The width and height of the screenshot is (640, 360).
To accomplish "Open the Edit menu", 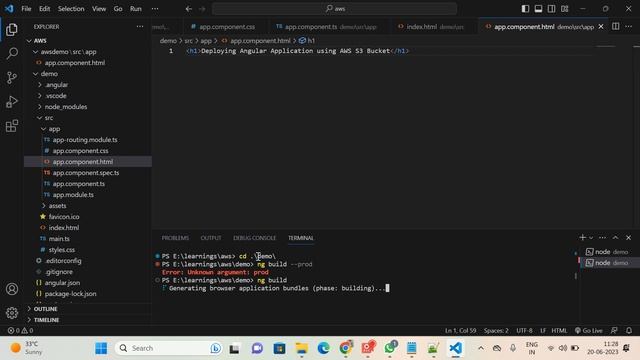I will click(44, 9).
